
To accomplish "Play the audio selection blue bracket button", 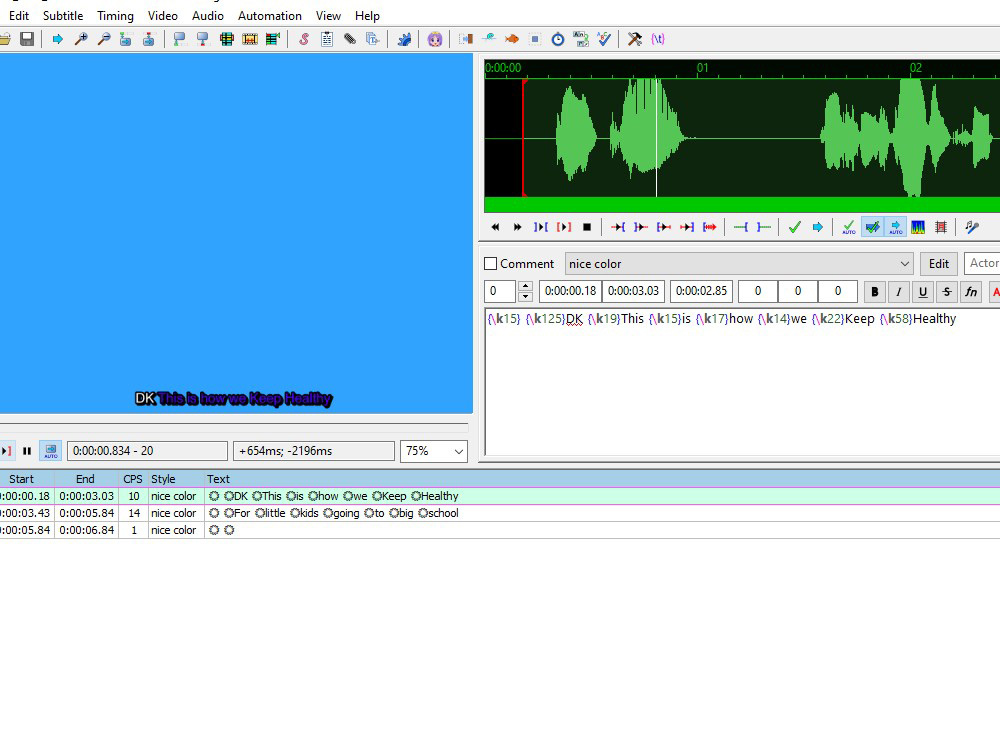I will coord(541,227).
